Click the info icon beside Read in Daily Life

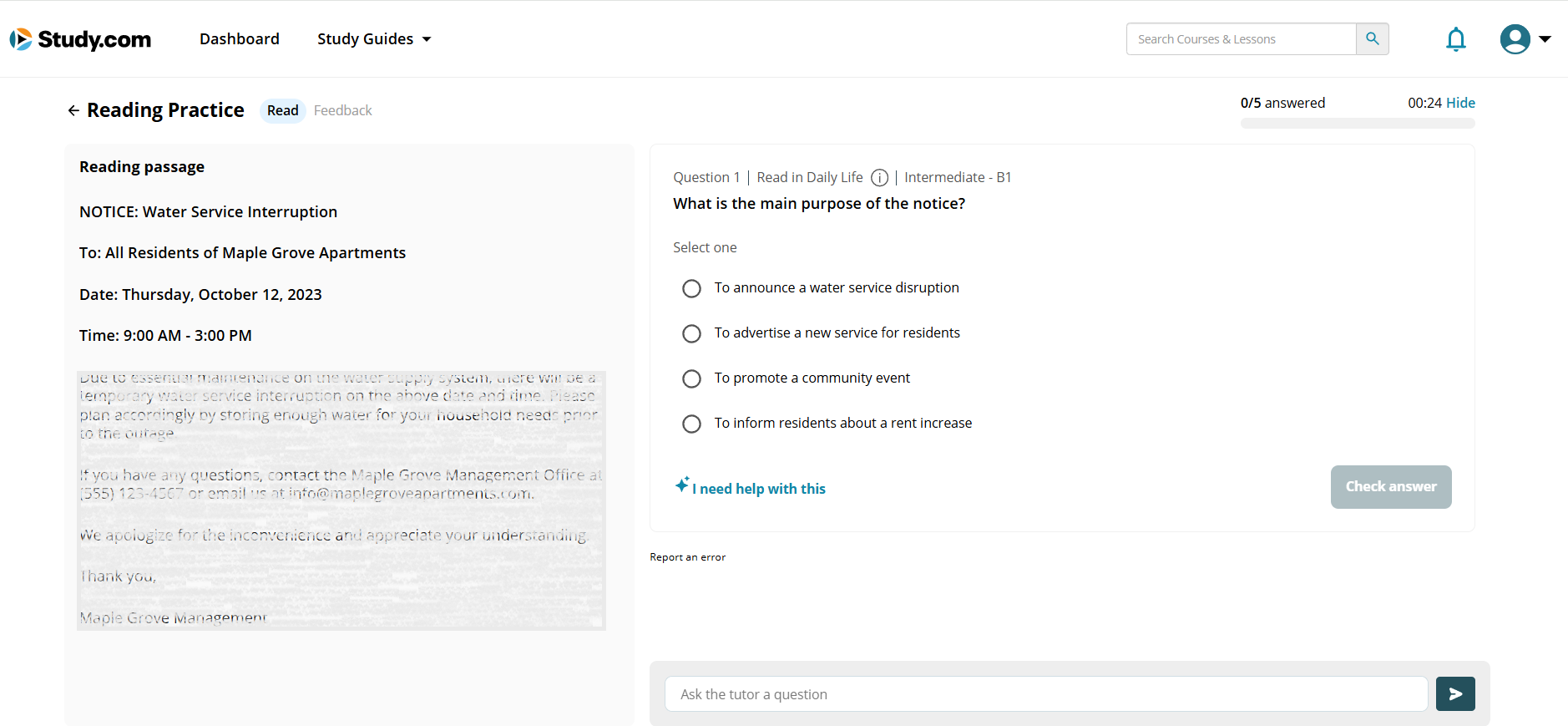pyautogui.click(x=879, y=177)
